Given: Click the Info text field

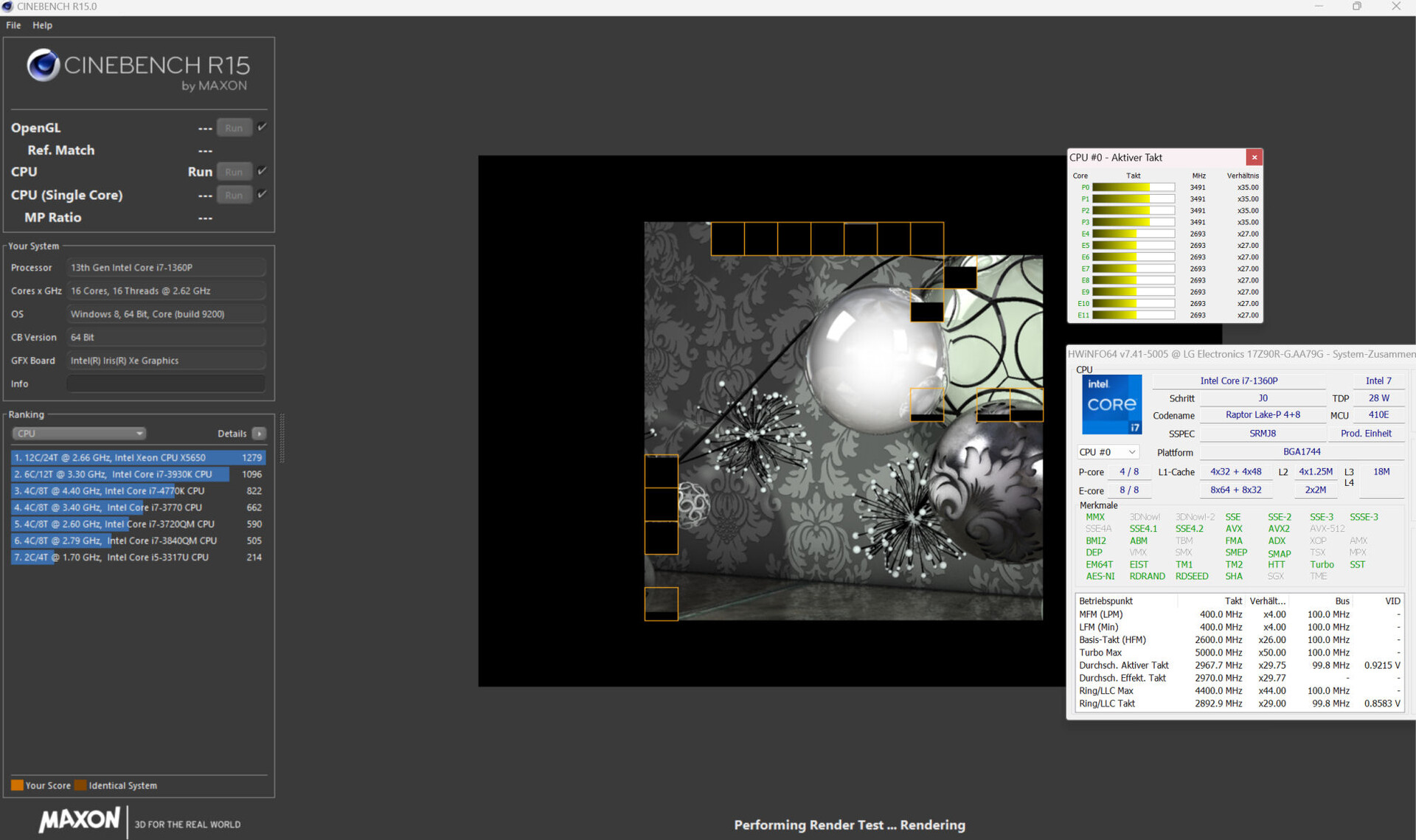Looking at the screenshot, I should pos(166,383).
